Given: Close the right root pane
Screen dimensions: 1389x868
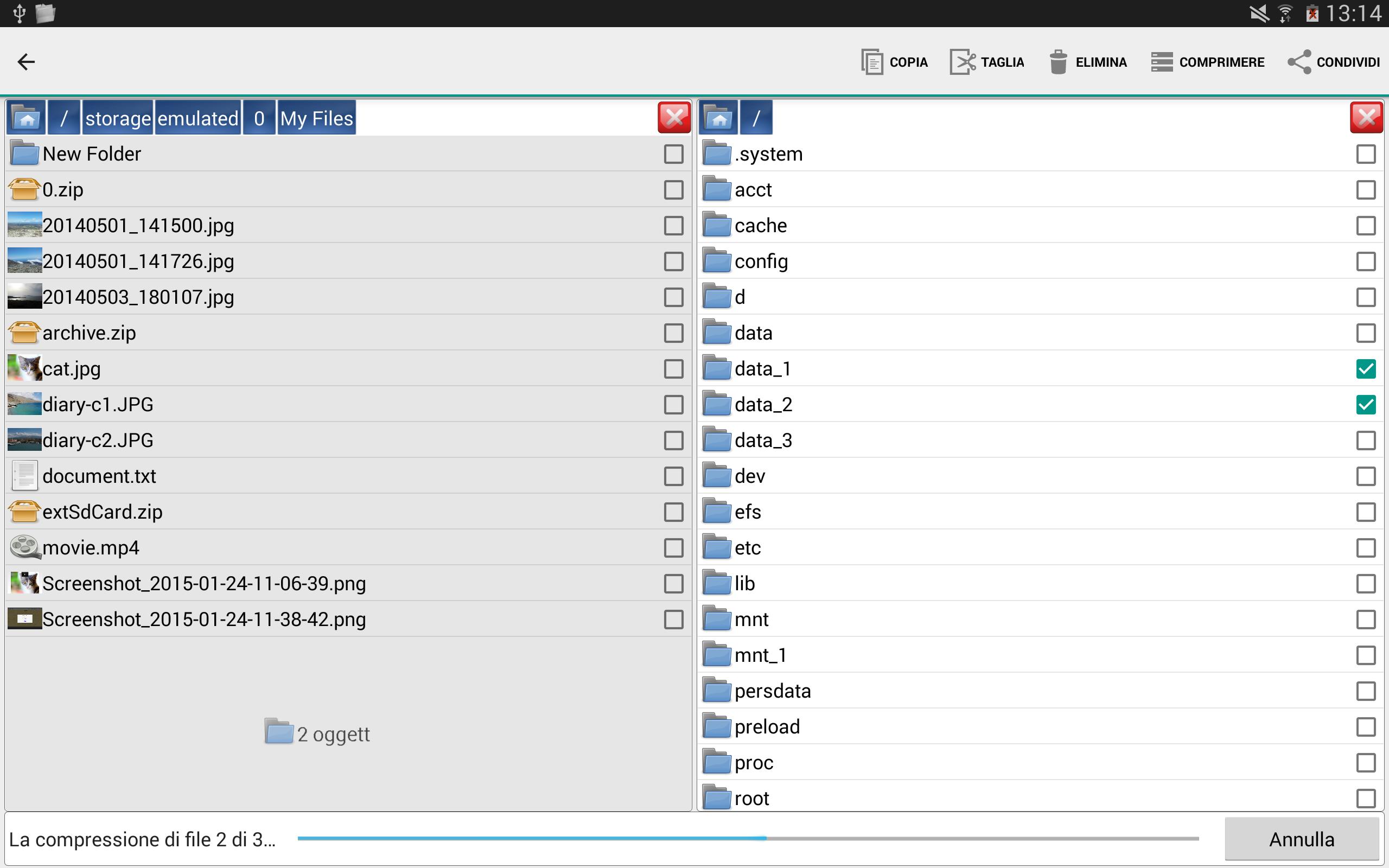Looking at the screenshot, I should [x=1366, y=118].
